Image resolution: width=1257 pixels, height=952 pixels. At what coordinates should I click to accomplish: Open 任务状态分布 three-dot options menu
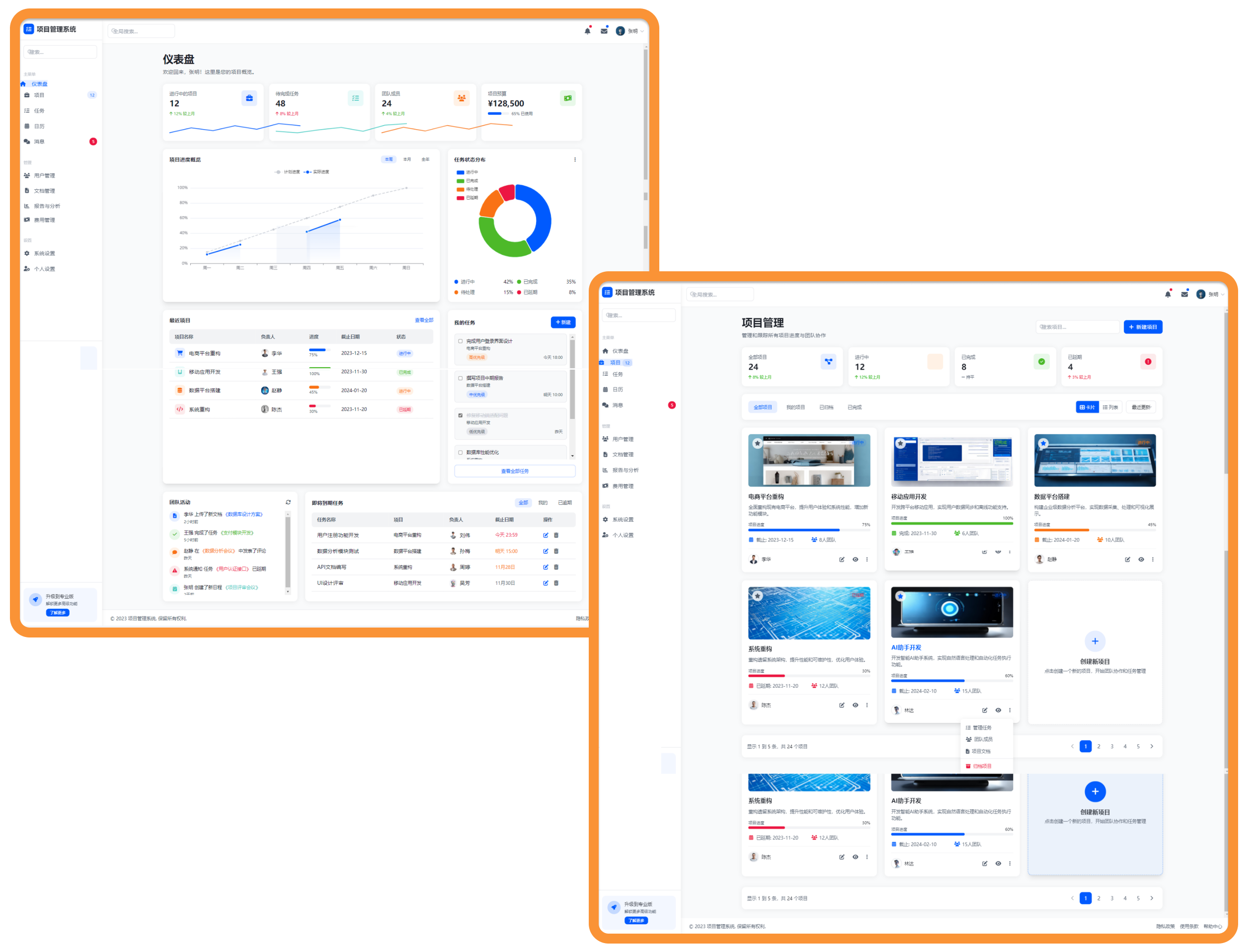pyautogui.click(x=574, y=159)
